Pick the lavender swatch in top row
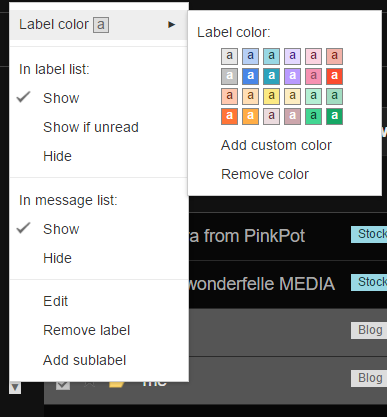 click(292, 56)
